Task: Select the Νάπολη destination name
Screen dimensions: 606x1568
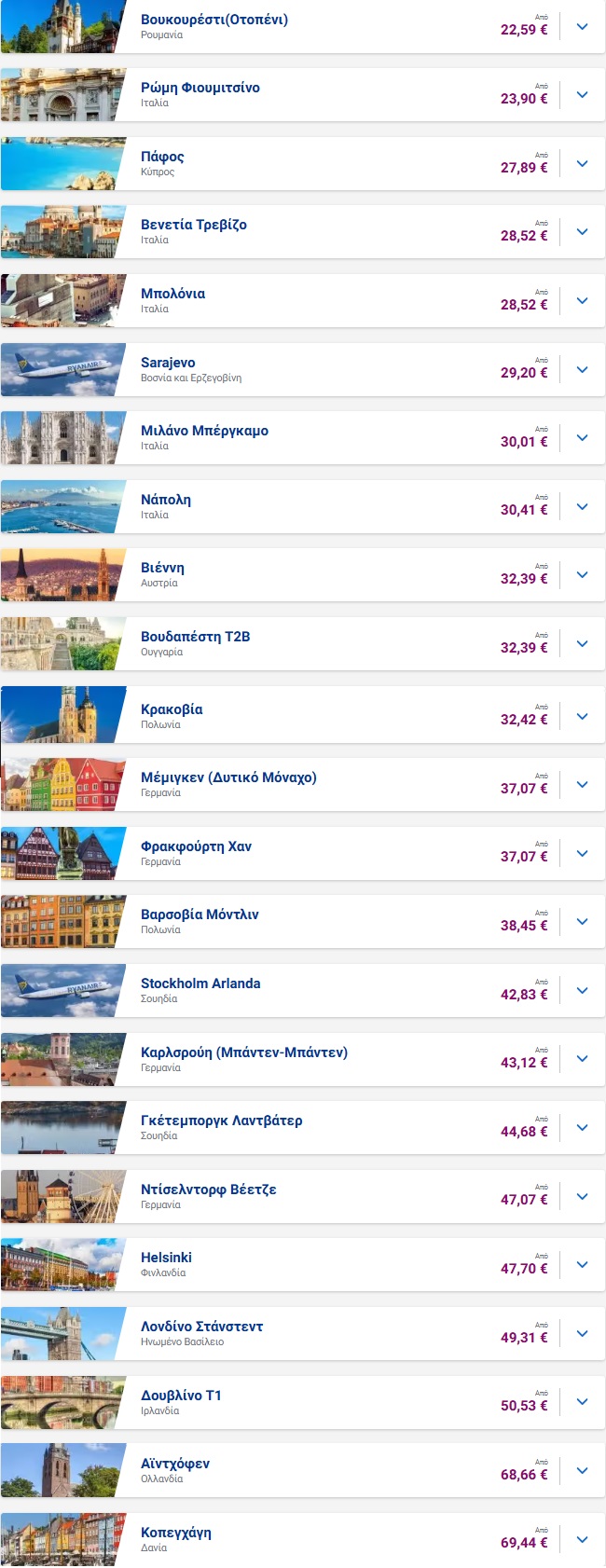Action: (166, 500)
